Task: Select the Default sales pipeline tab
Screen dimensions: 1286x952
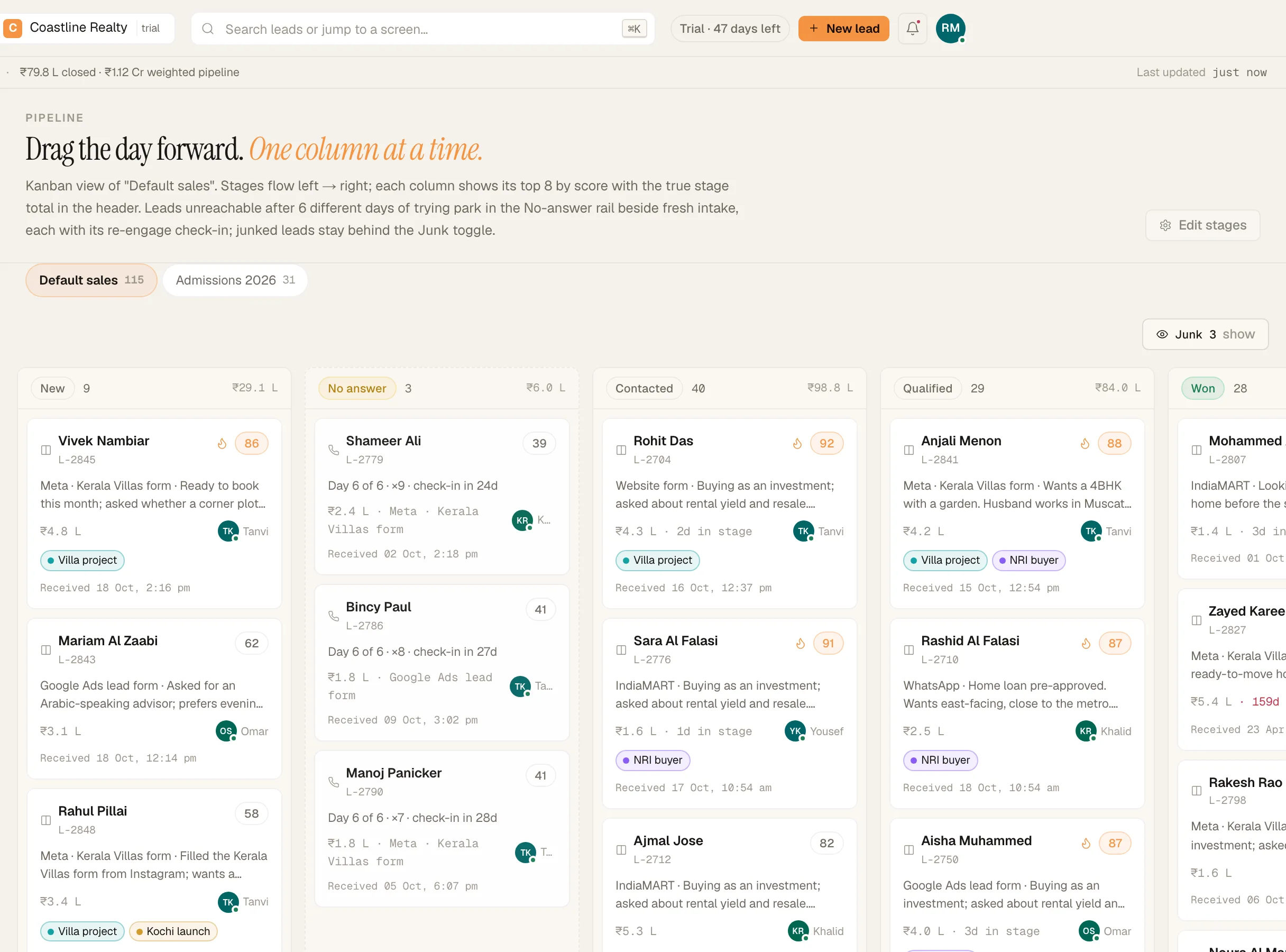Action: tap(91, 280)
